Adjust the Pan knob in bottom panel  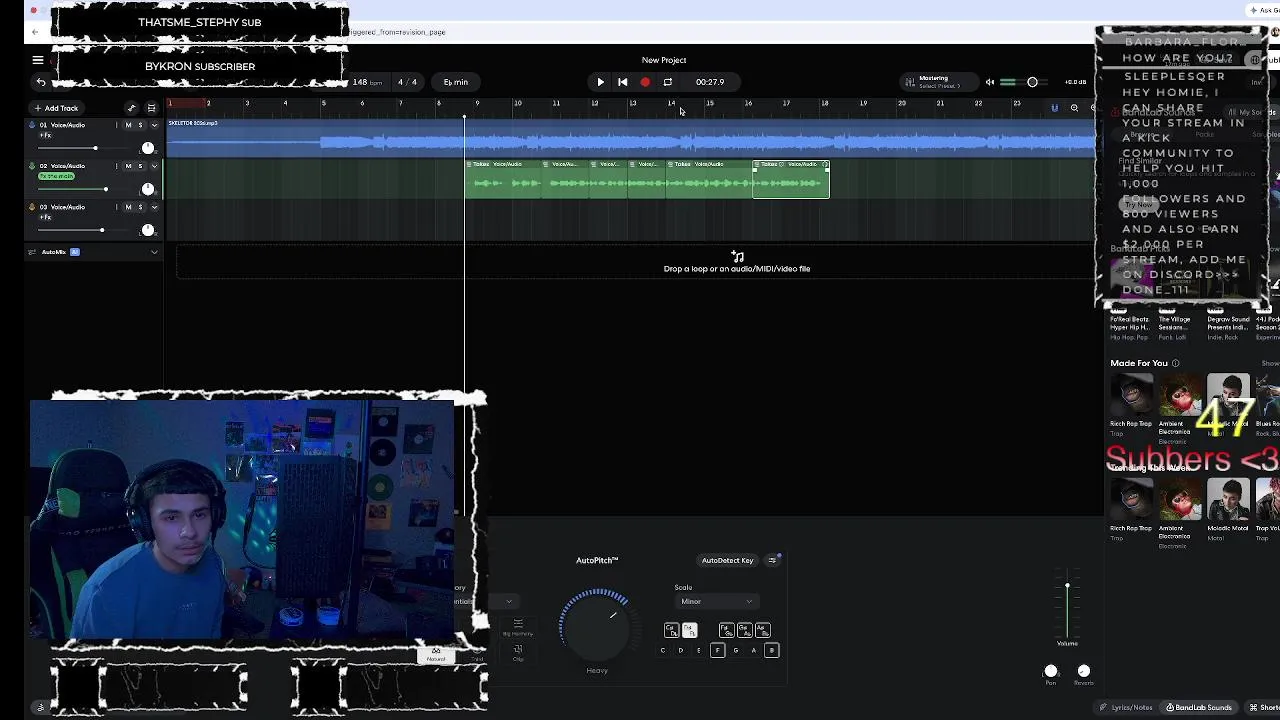pos(1051,671)
